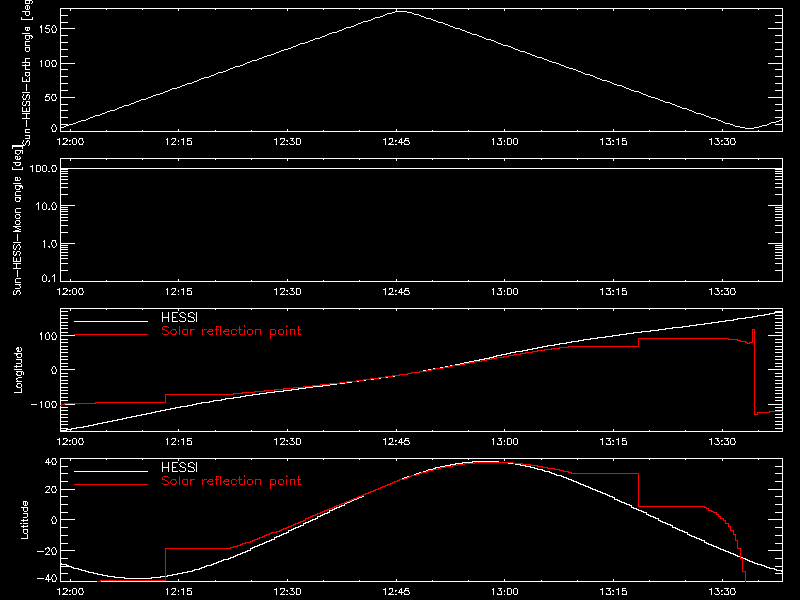This screenshot has width=800, height=600.
Task: Click the Longitude axis label
Action: 18,370
